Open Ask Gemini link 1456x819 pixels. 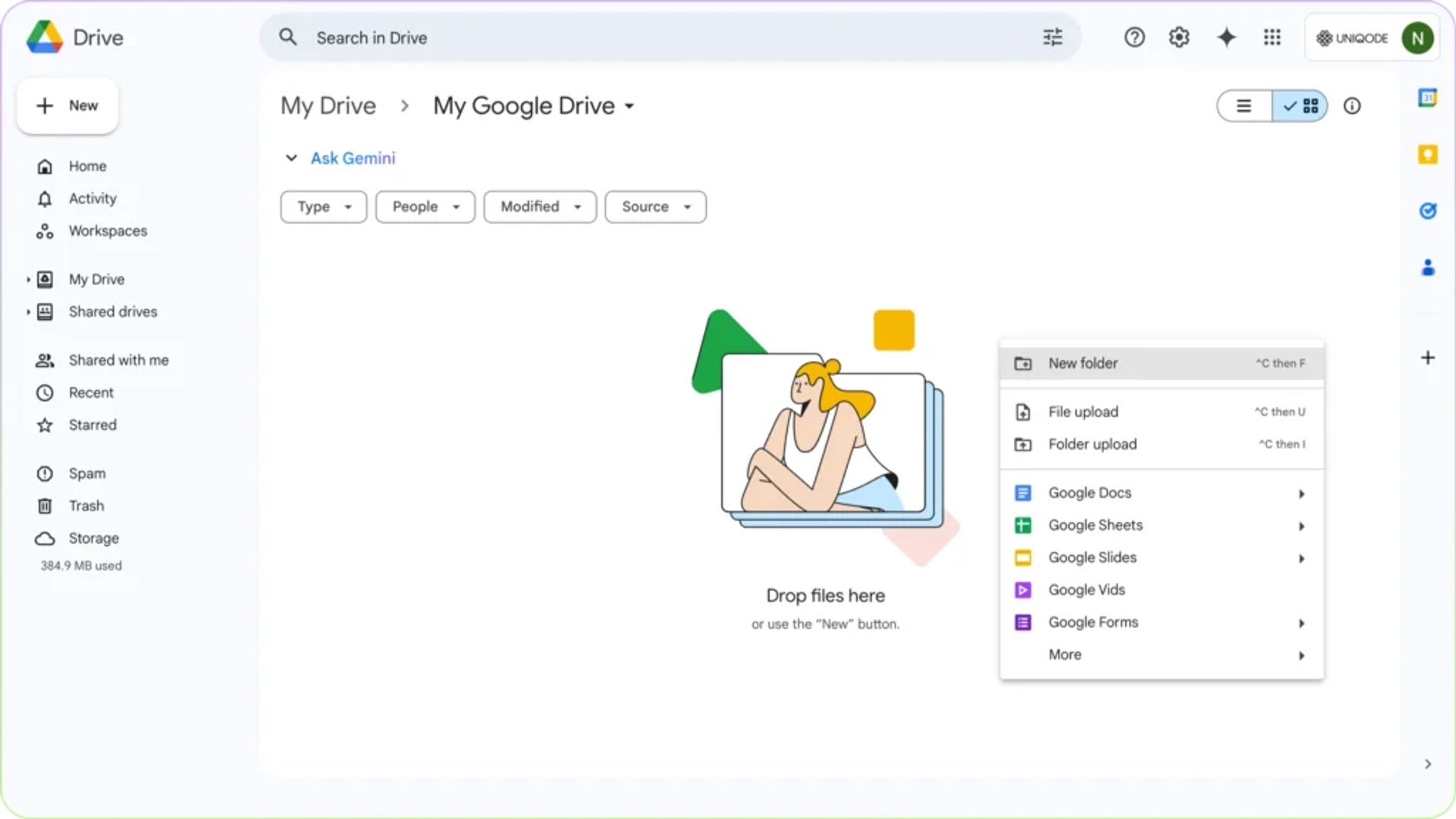[353, 158]
